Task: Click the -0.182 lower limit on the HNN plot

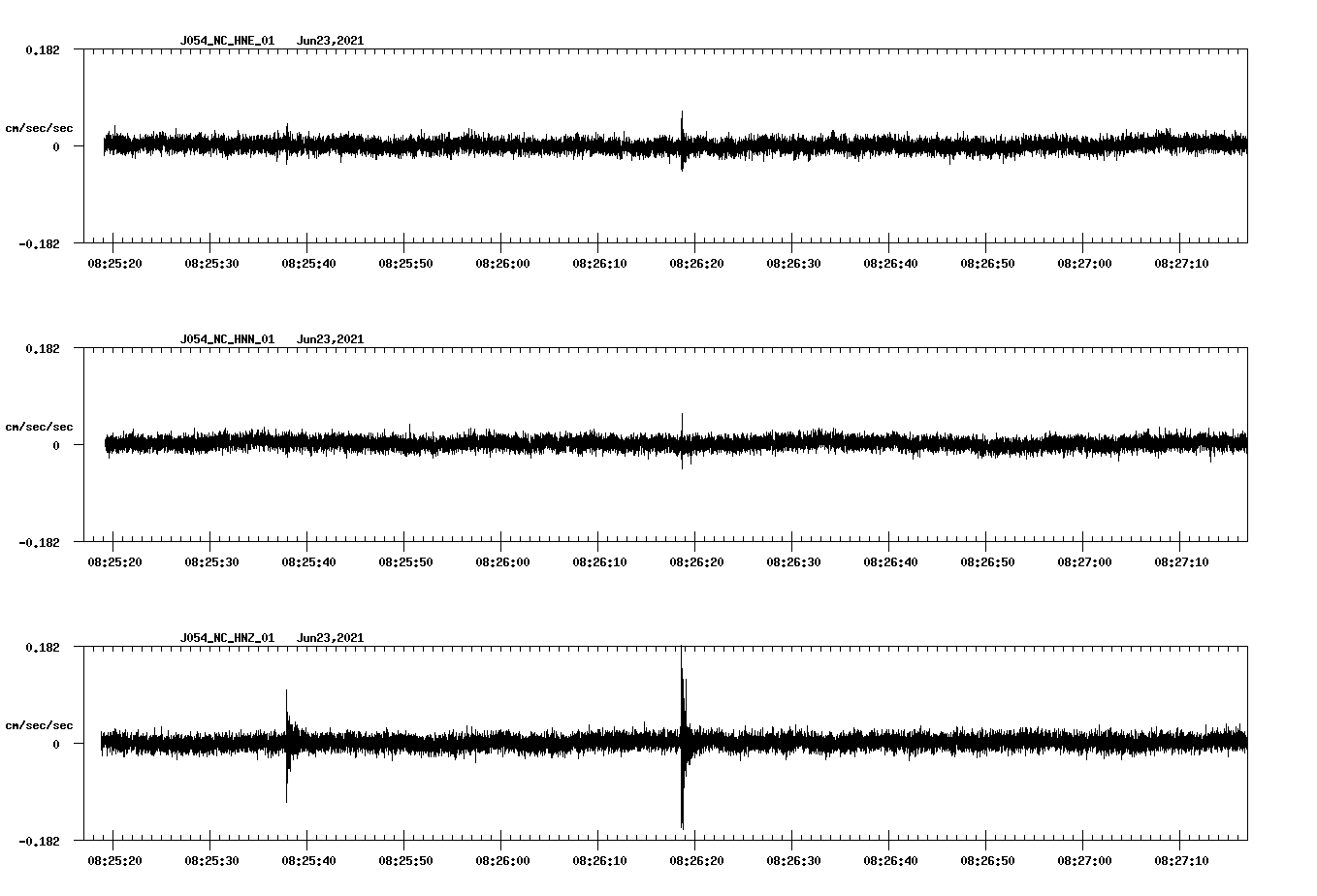Action: (x=39, y=542)
